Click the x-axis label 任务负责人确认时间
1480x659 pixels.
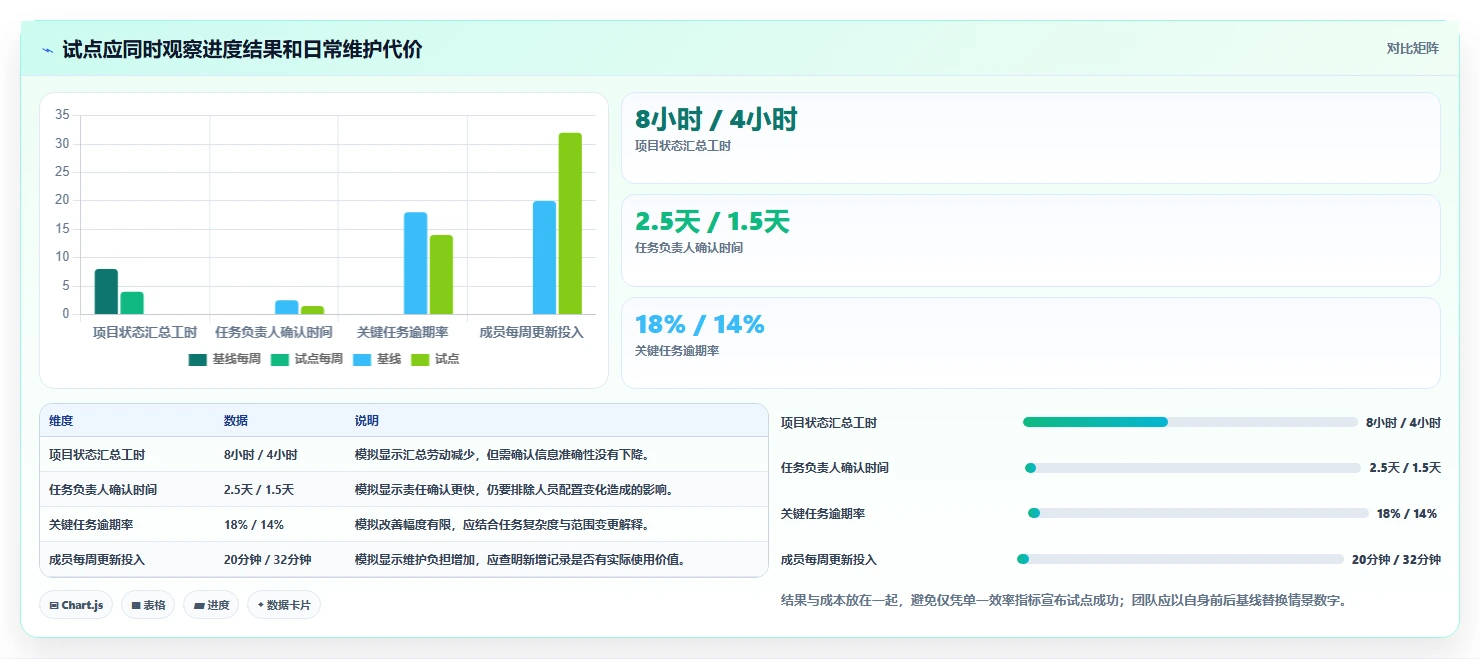coord(274,332)
